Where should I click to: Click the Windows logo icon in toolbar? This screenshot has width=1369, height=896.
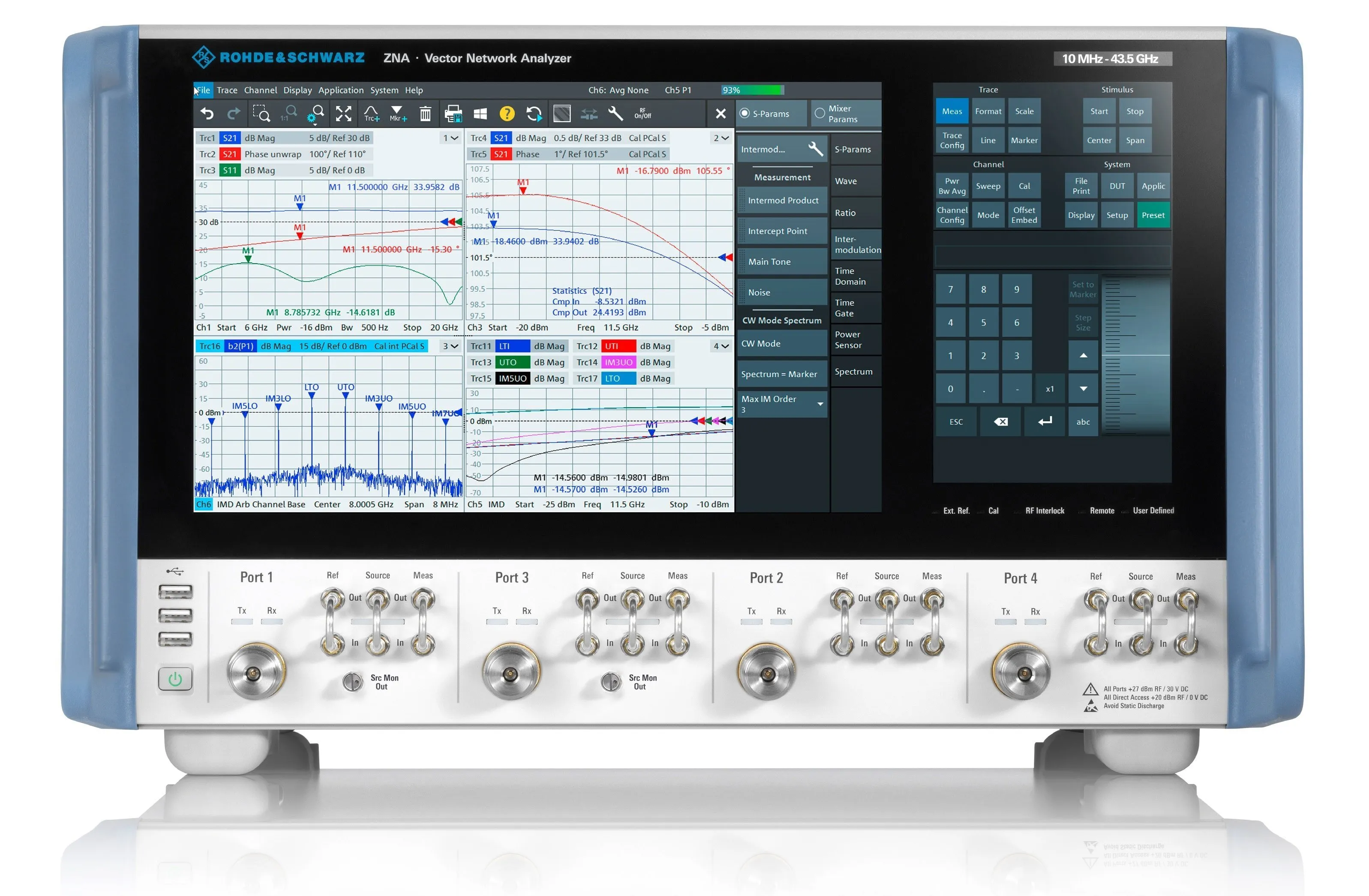pos(480,114)
